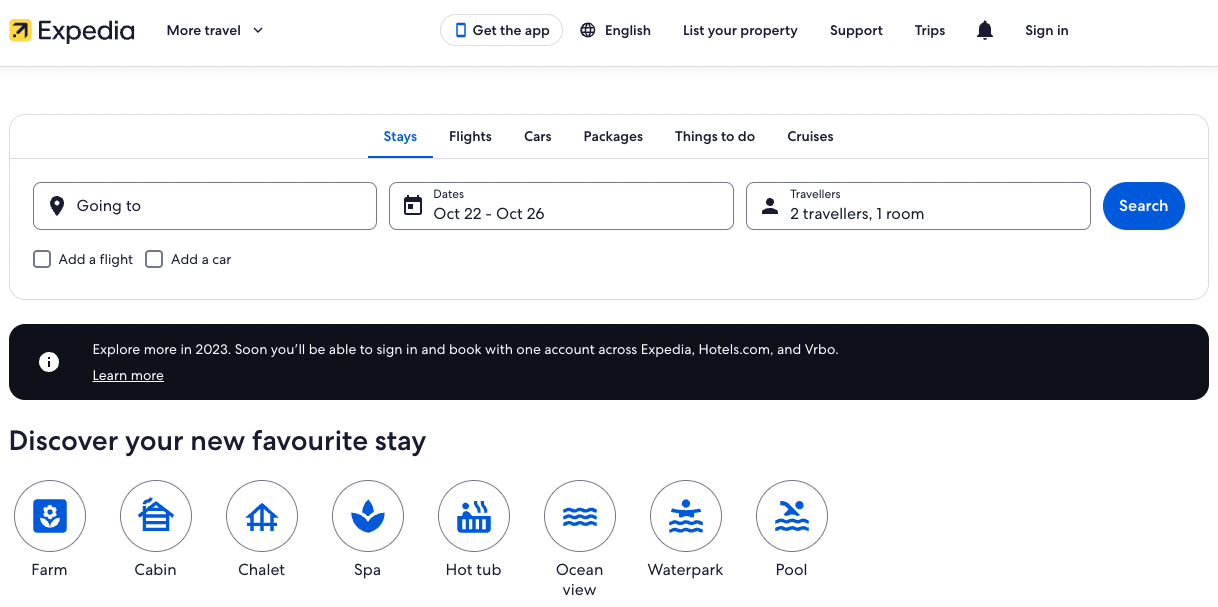
Task: Open the Things to do tab
Action: (715, 137)
